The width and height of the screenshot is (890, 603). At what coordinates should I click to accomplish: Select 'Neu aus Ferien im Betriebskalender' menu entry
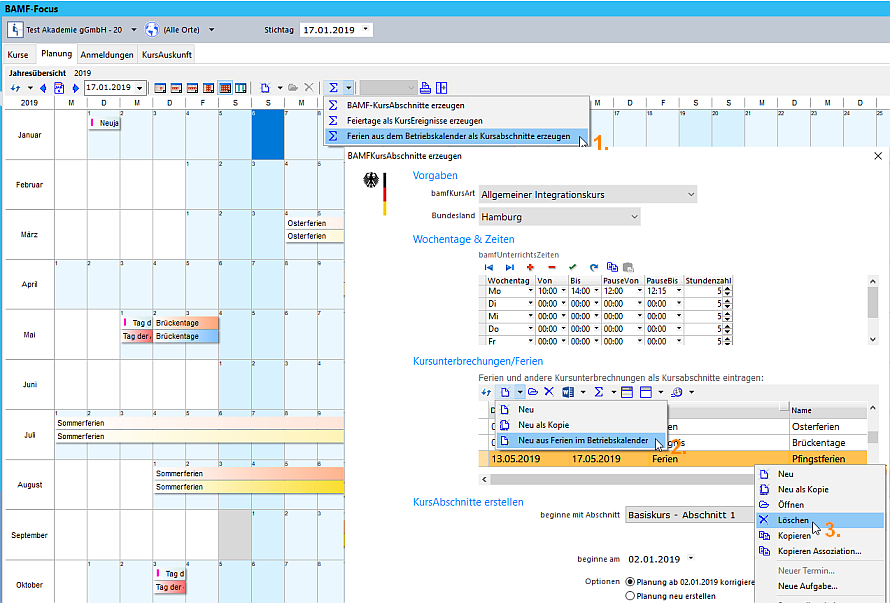click(585, 440)
